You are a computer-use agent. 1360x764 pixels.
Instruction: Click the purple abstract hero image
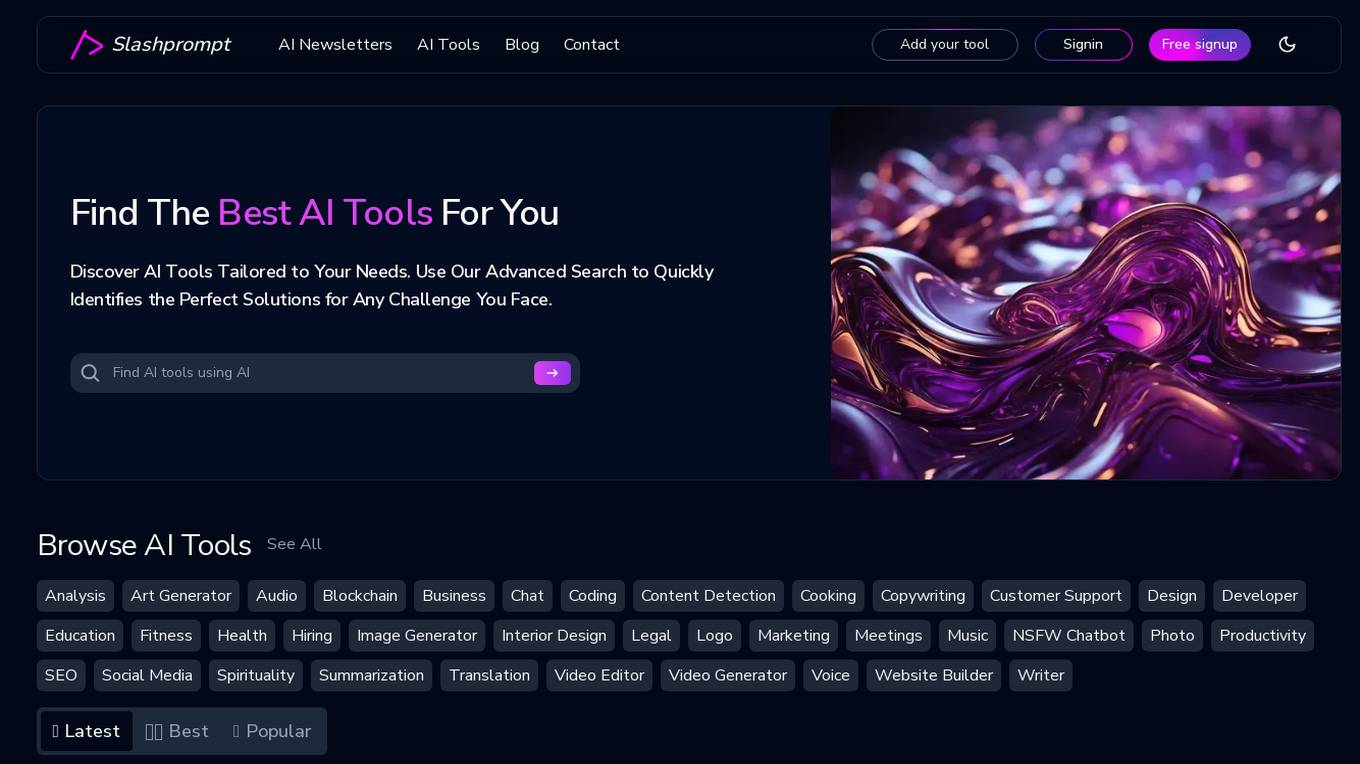1085,293
